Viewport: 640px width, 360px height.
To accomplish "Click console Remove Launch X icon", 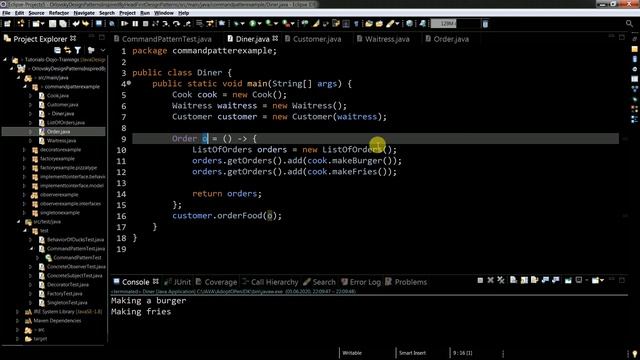I will (490, 280).
